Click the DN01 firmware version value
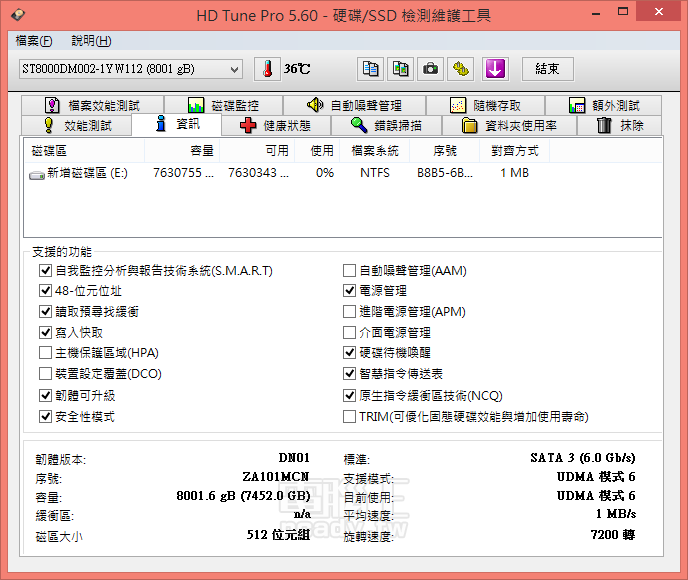 coord(294,458)
